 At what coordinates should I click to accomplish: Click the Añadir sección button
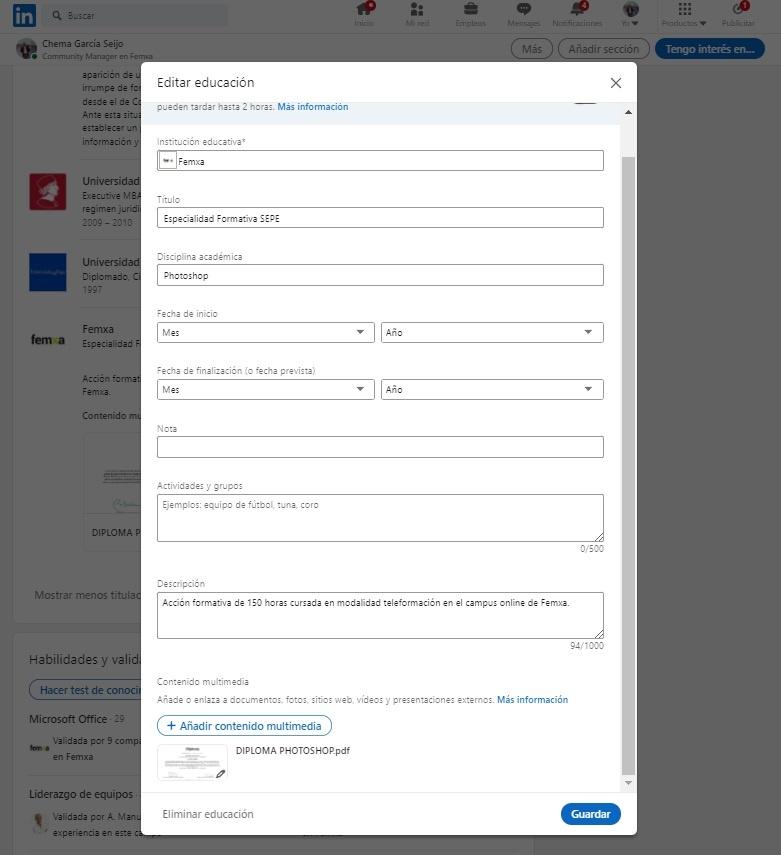point(604,49)
